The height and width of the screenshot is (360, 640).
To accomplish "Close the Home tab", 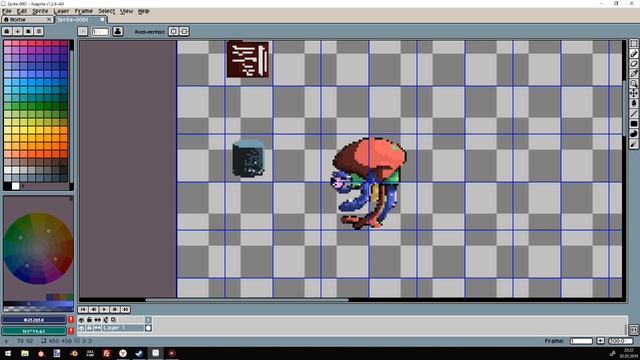I will (49, 19).
